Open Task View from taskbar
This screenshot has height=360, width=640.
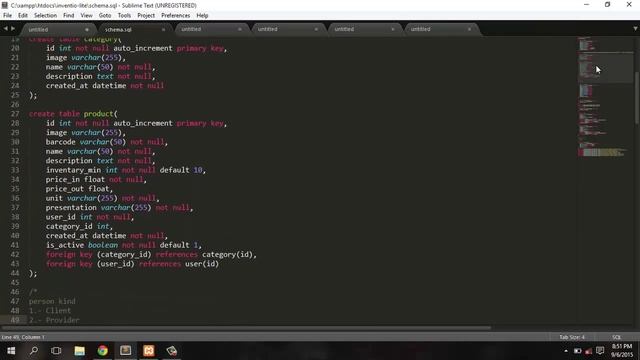pos(56,351)
